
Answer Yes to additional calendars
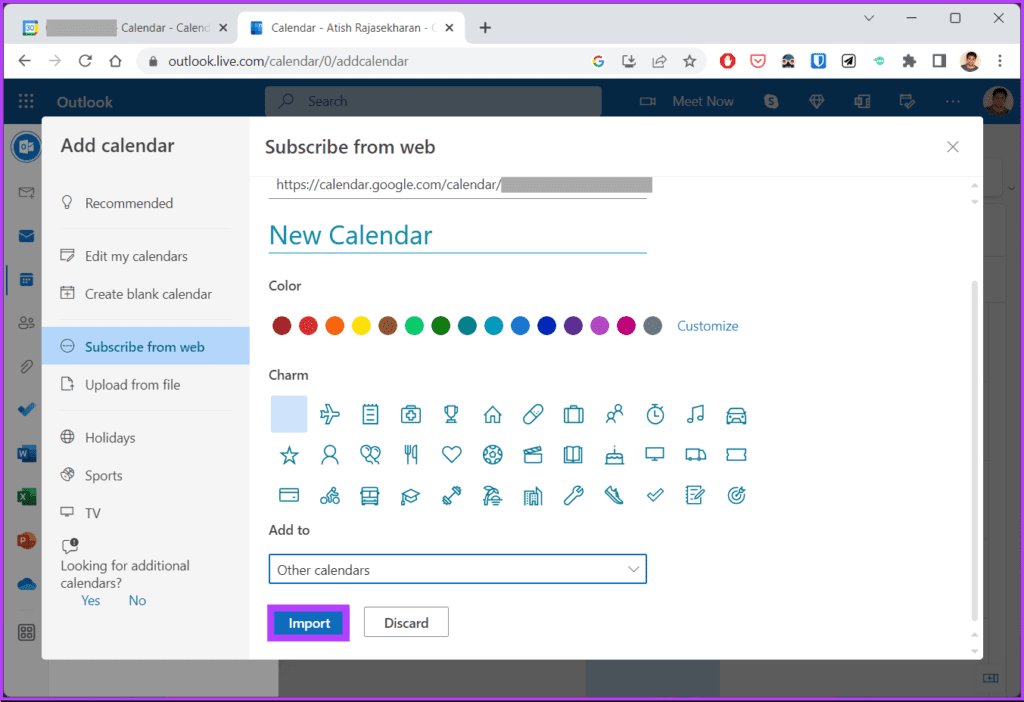tap(91, 601)
